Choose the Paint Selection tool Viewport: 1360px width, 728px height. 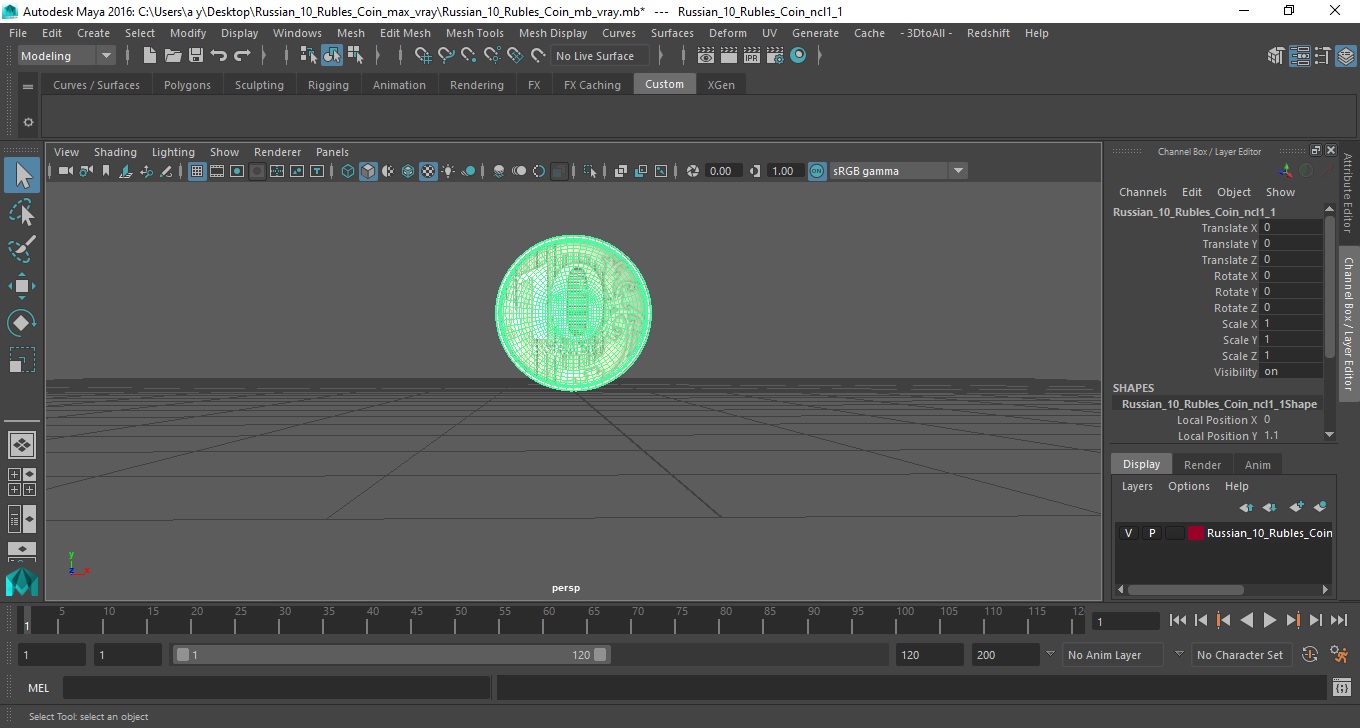[x=22, y=249]
